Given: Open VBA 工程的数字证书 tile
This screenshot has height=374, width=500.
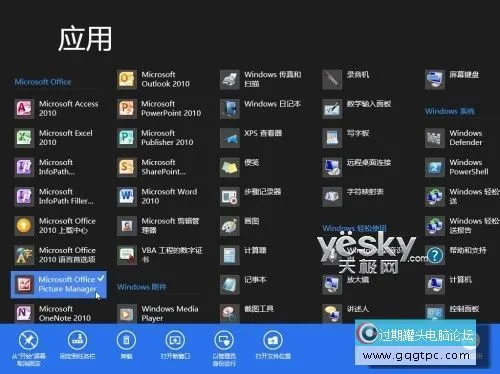Looking at the screenshot, I should (160, 255).
